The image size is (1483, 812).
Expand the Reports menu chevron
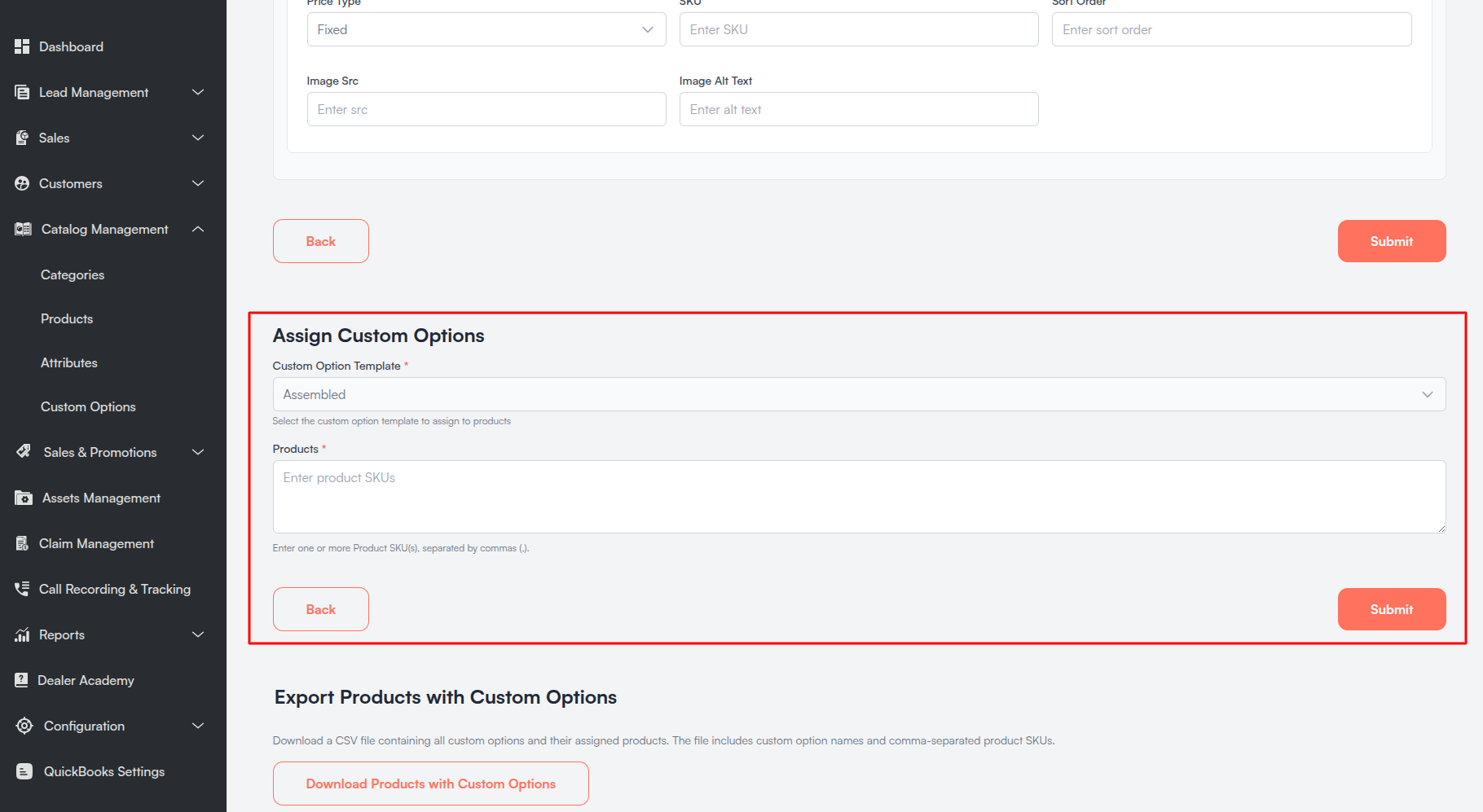(198, 634)
